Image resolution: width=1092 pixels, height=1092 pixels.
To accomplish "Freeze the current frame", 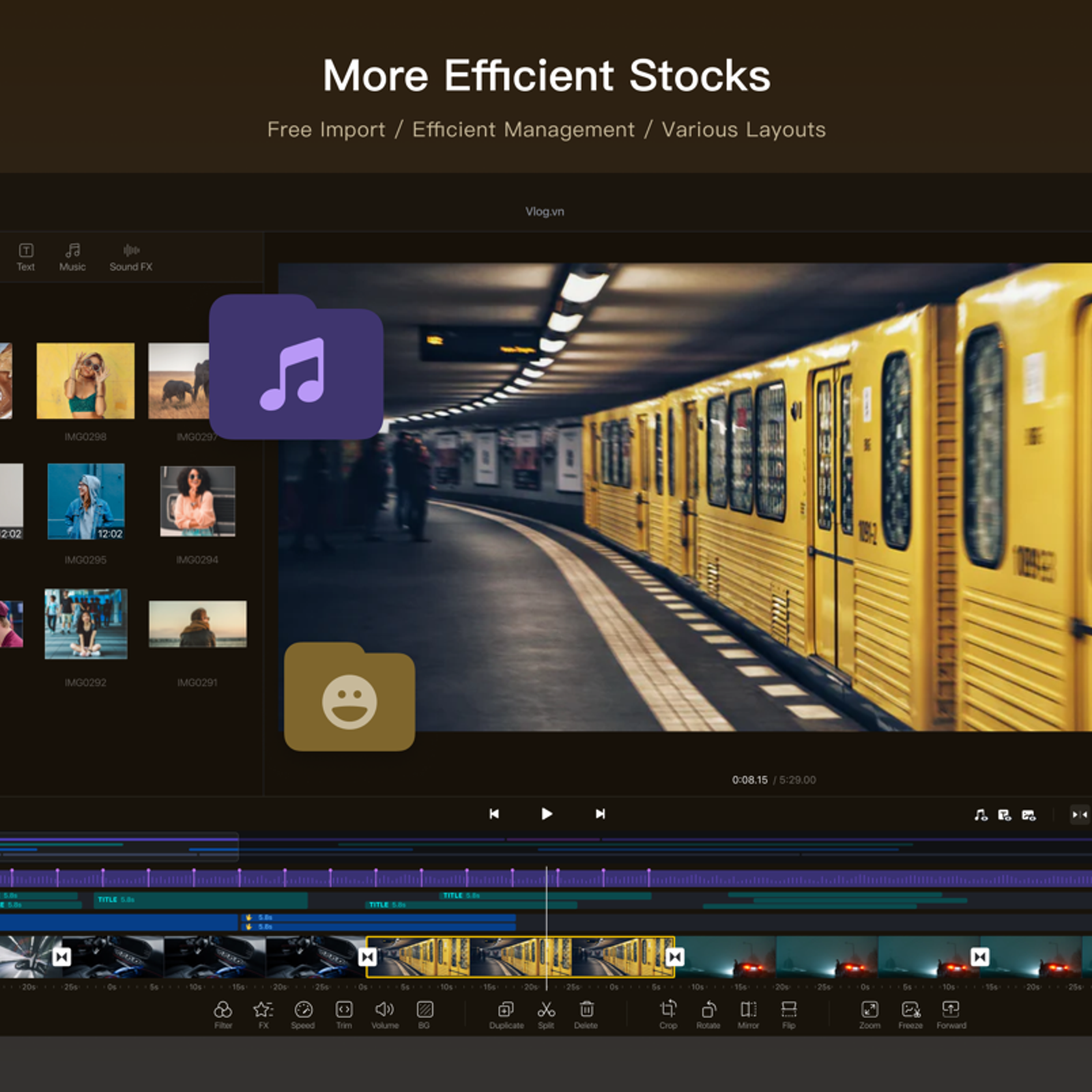I will [x=910, y=1014].
